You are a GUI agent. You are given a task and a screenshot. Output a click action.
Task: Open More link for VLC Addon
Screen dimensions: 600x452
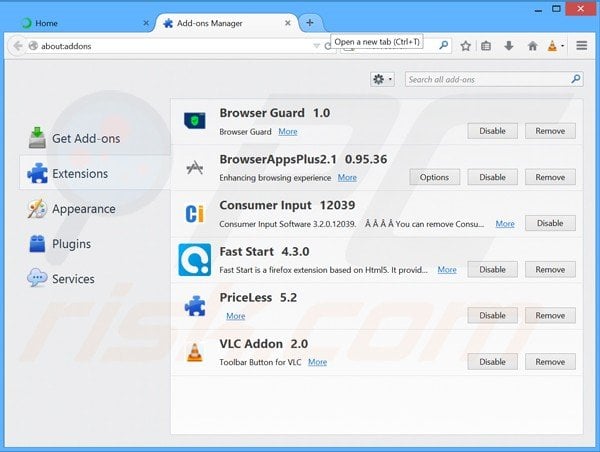(x=318, y=362)
